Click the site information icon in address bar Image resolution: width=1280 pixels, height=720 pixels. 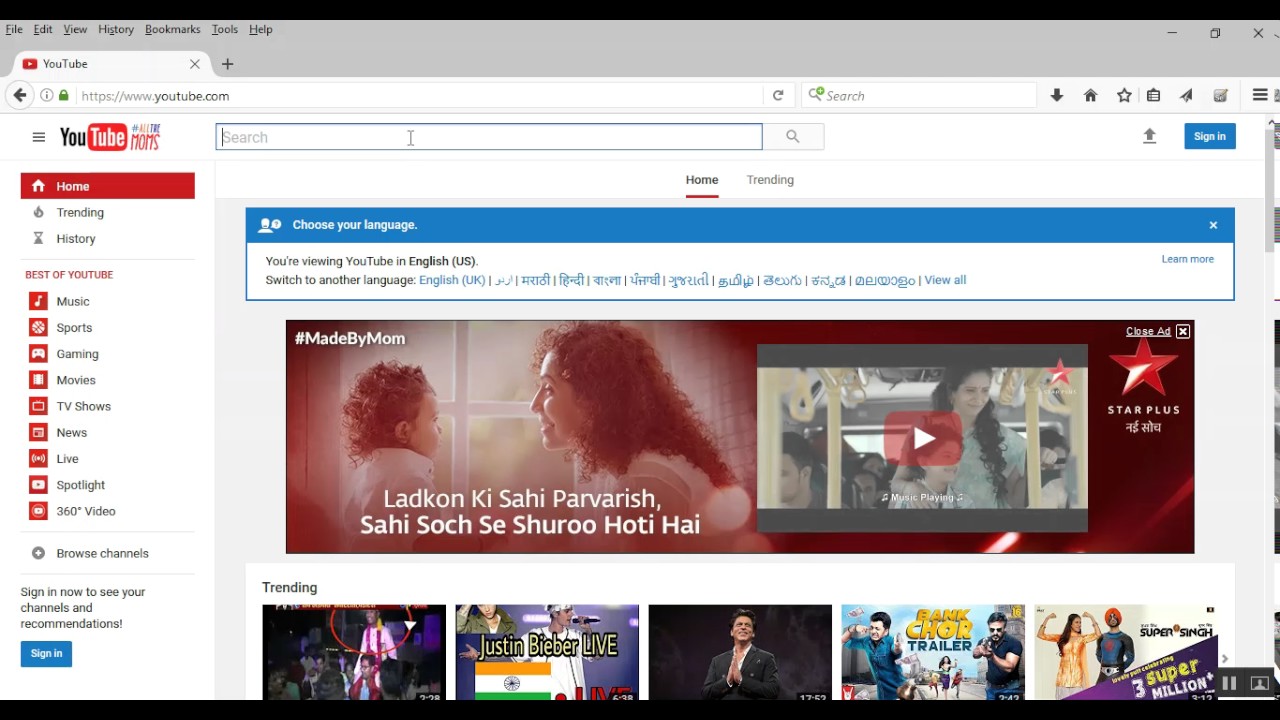46,96
